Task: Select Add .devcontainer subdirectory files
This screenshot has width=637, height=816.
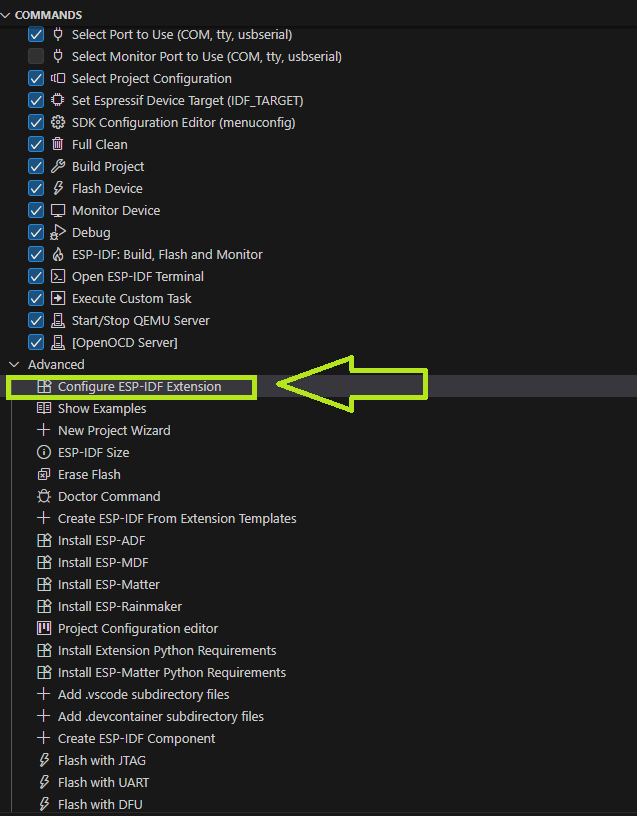Action: 161,716
